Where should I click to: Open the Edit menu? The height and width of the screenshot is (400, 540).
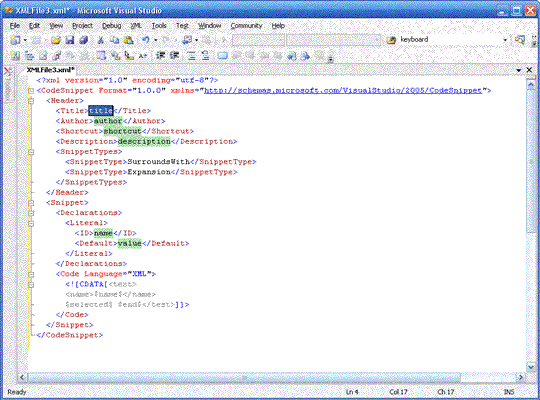tap(34, 26)
